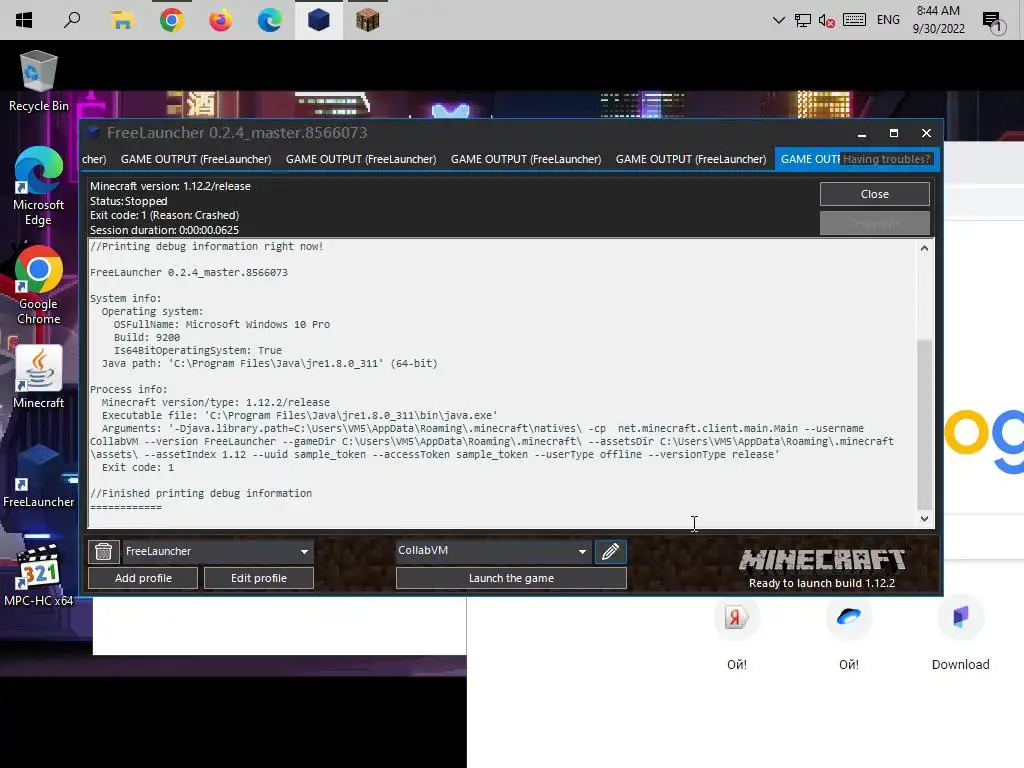Screen dimensions: 1024x768
Task: Click 'Session duration: 0:00:00.0625' text
Action: tap(165, 230)
